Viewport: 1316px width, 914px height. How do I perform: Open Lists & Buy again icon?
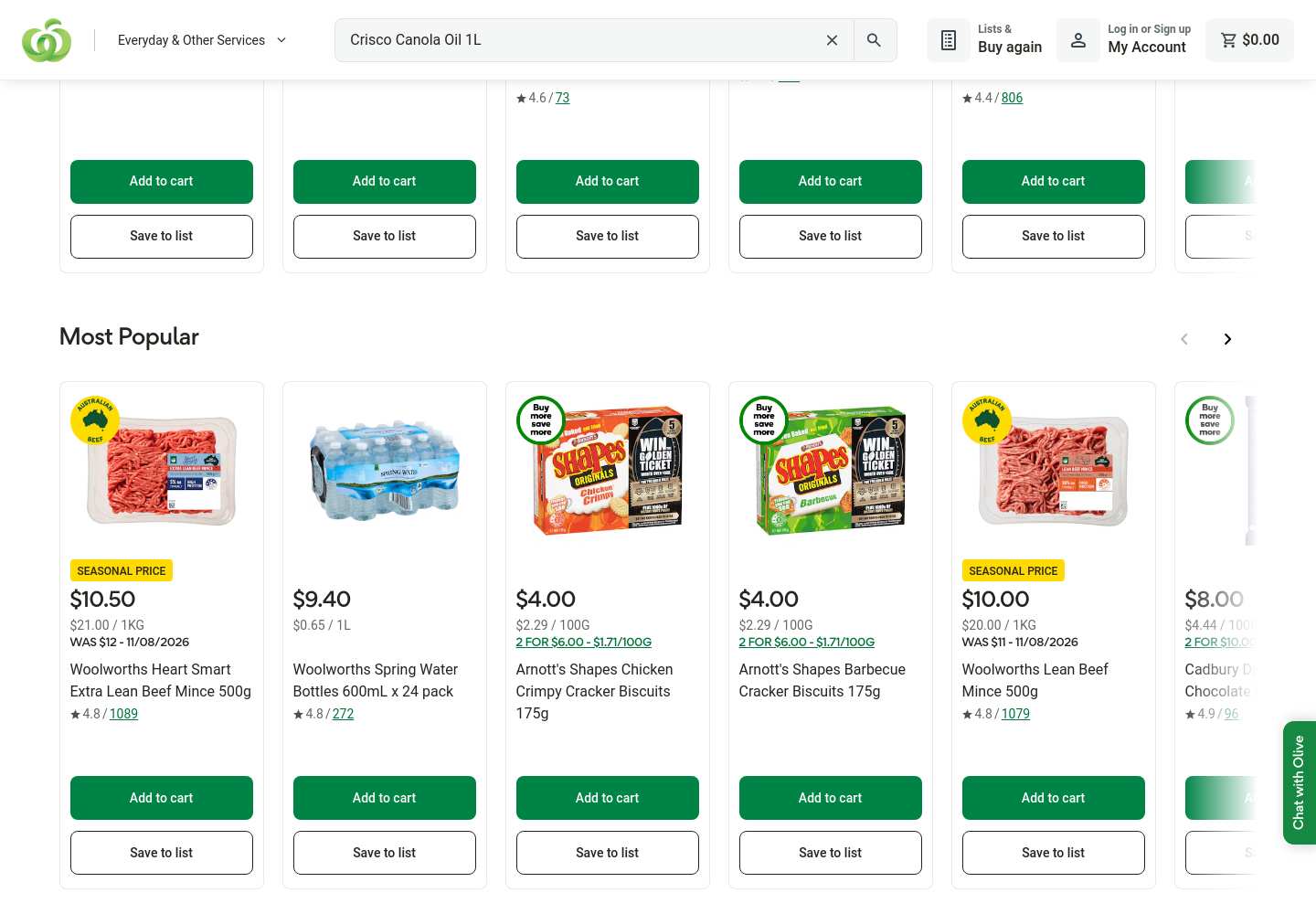[x=949, y=40]
